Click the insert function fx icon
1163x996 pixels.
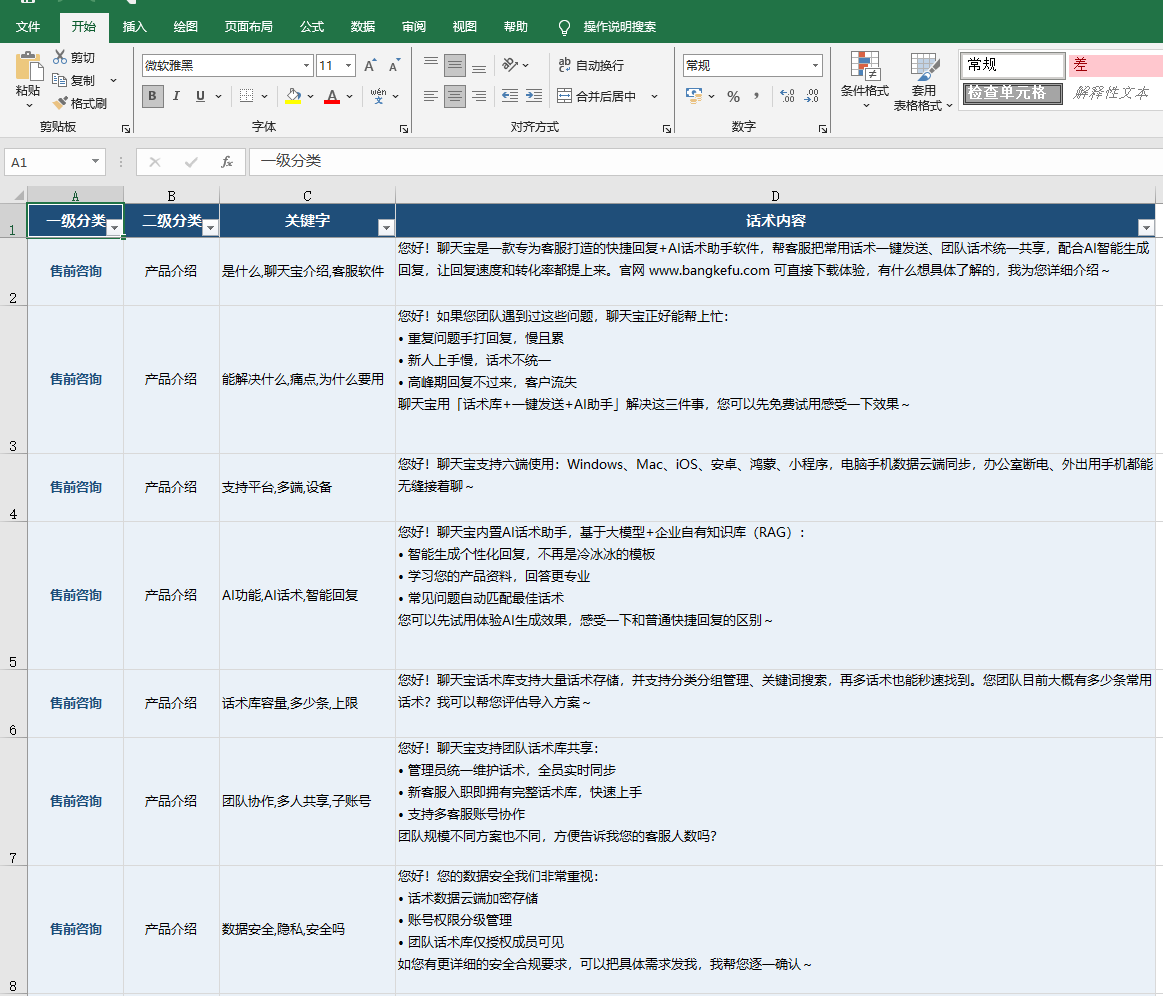[x=228, y=162]
